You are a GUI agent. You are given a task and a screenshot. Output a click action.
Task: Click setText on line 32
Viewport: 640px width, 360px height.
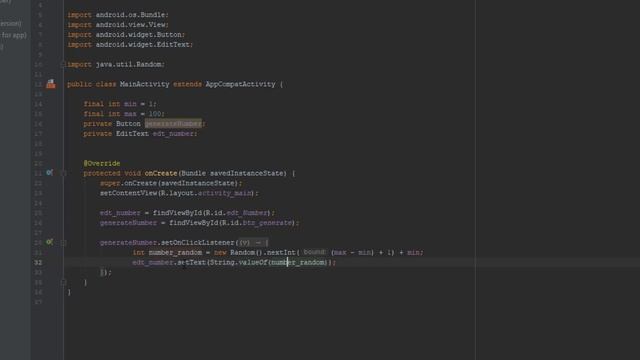click(x=191, y=262)
